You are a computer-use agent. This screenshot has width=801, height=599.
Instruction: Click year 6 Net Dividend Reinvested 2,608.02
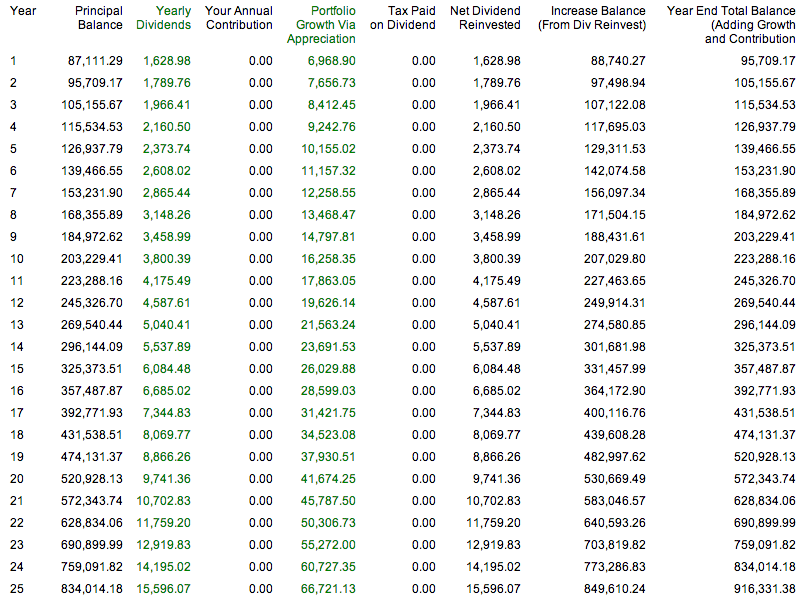point(497,171)
